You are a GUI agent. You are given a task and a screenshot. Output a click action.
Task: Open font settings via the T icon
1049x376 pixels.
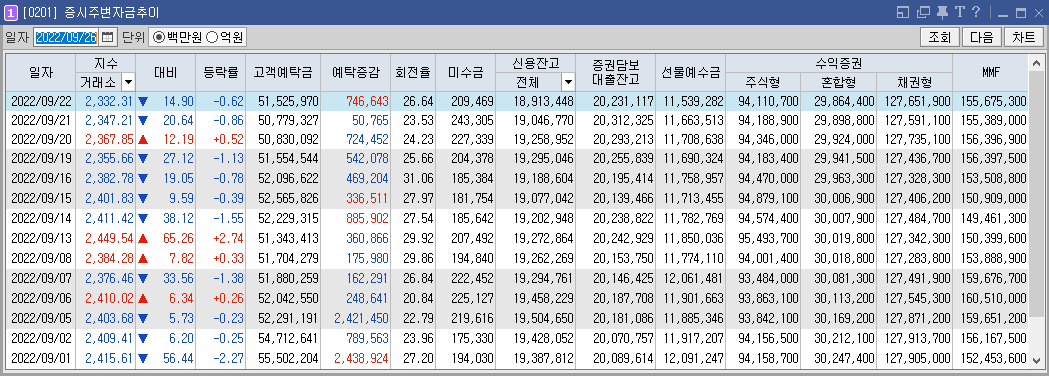(959, 12)
